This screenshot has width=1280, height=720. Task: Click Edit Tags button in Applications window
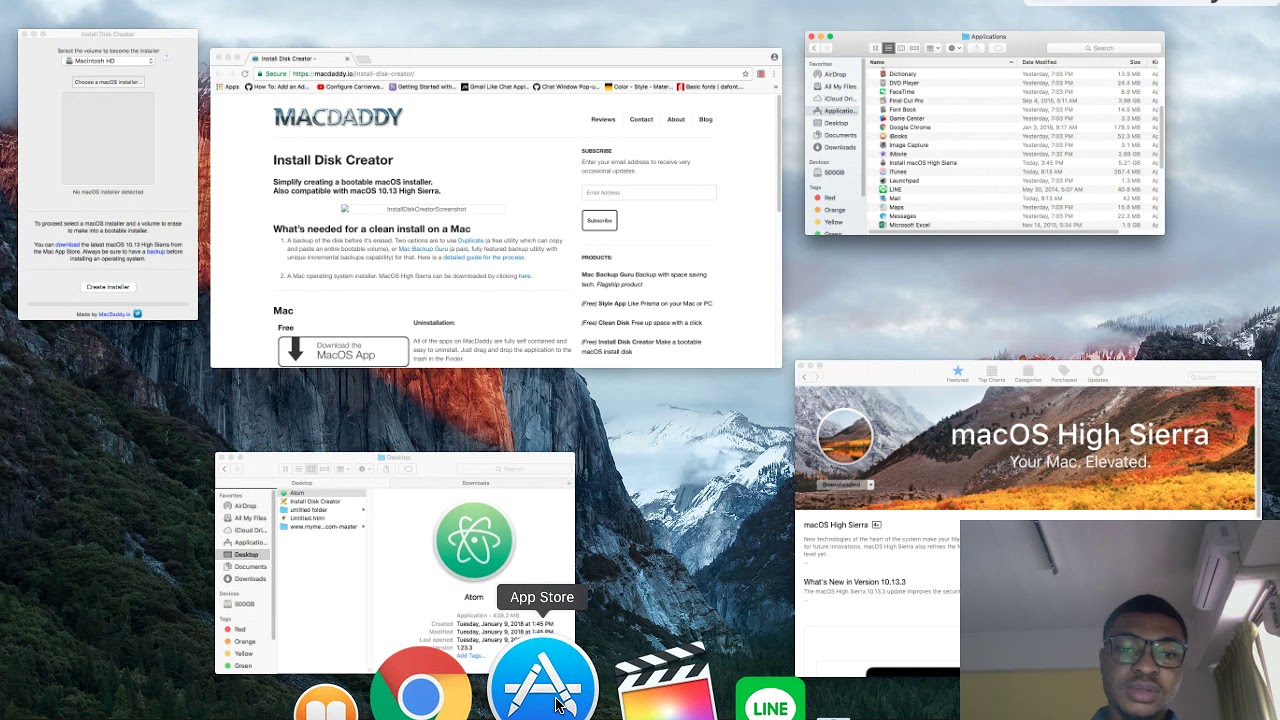998,48
